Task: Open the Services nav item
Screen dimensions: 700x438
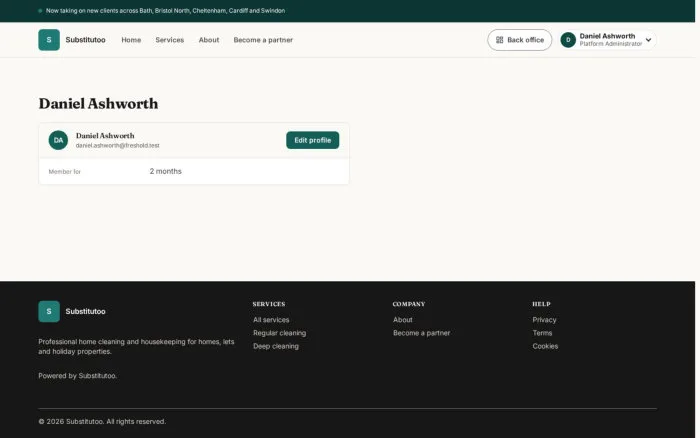Action: [170, 40]
